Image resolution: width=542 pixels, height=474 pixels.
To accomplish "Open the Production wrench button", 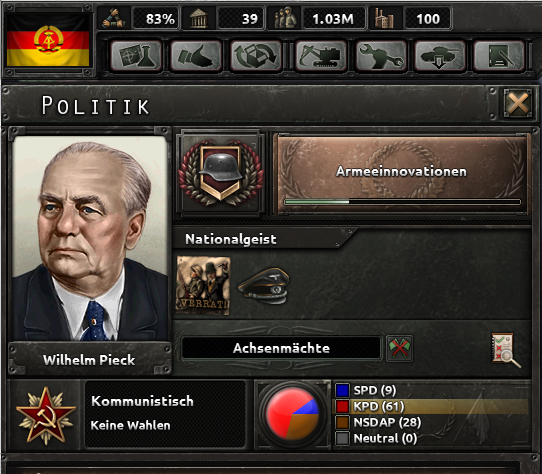I will point(381,56).
